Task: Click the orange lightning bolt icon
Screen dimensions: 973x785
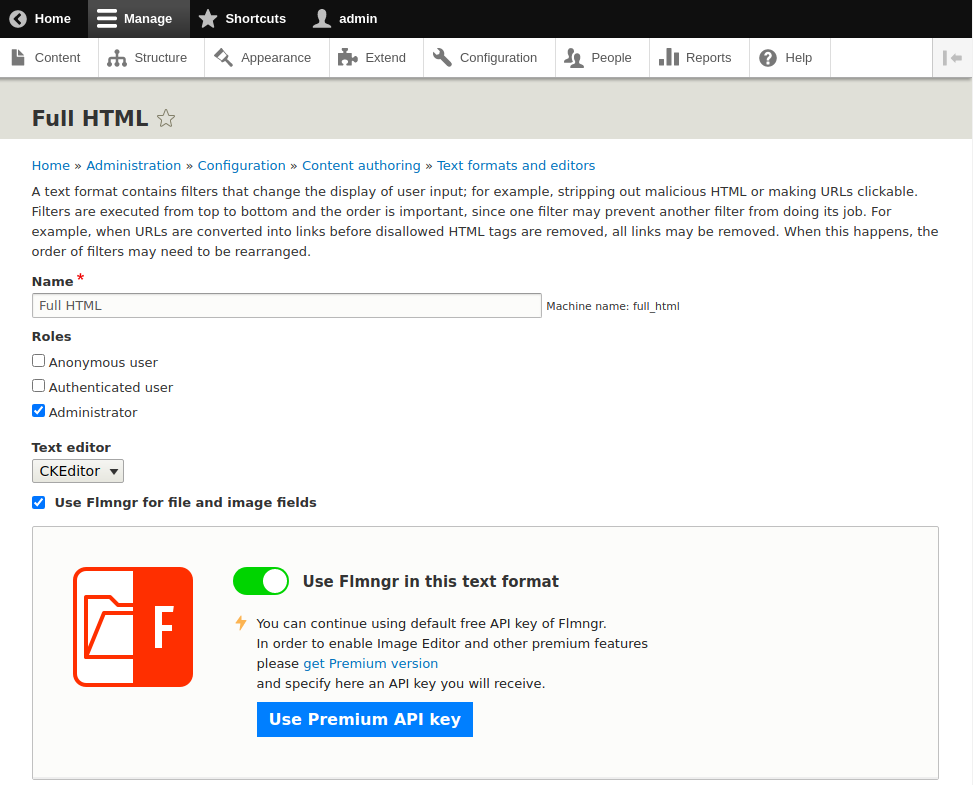Action: click(241, 622)
